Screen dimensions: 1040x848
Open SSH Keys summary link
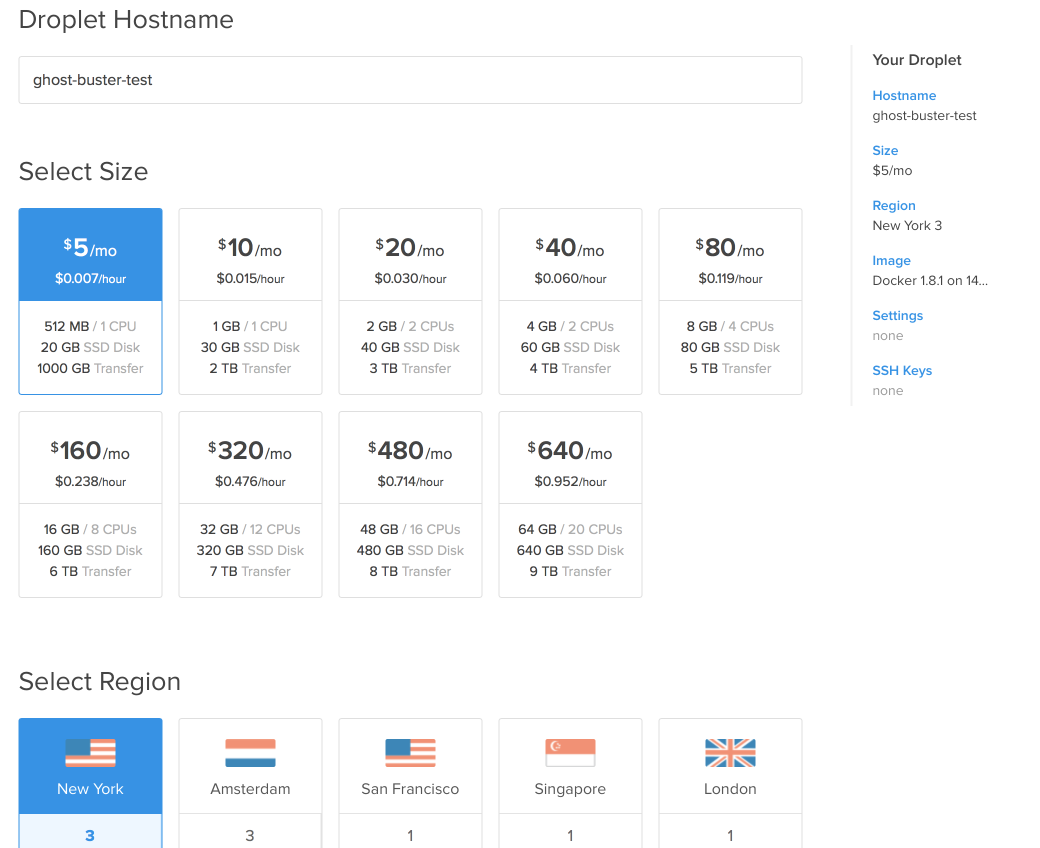coord(902,371)
